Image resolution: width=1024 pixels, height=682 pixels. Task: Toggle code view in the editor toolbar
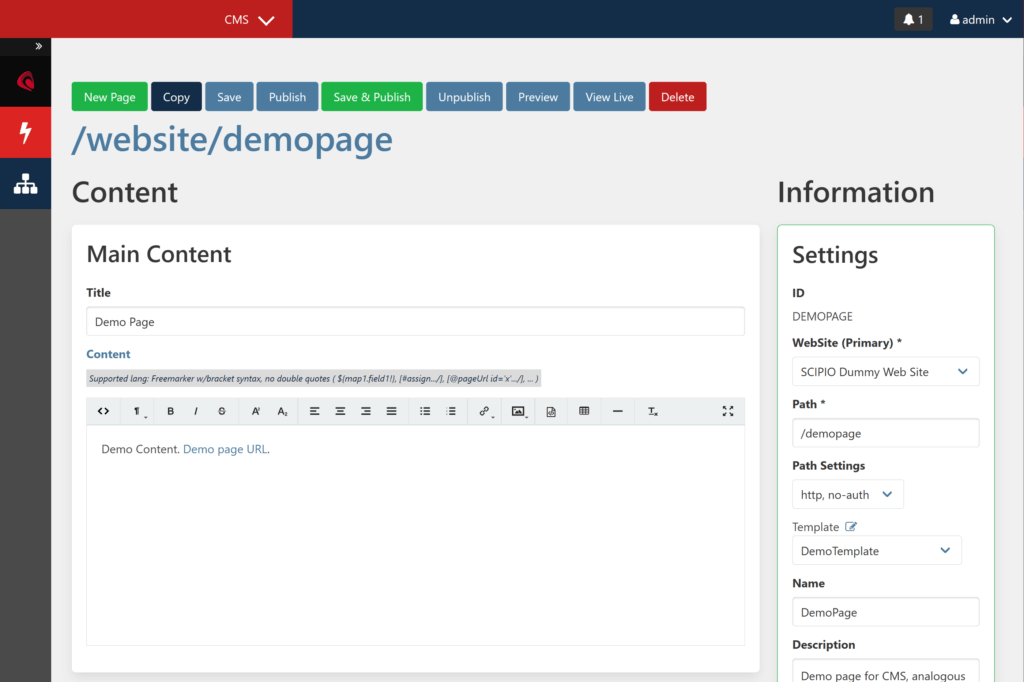[103, 411]
